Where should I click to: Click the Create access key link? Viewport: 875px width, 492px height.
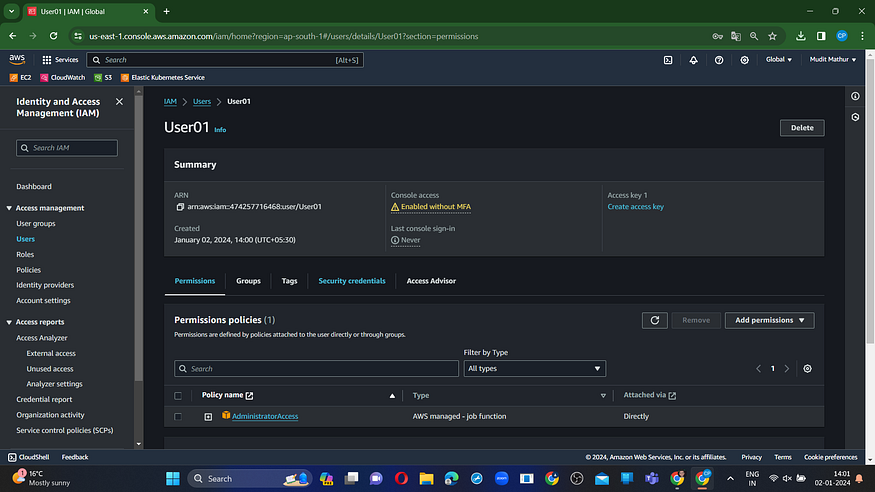click(636, 207)
